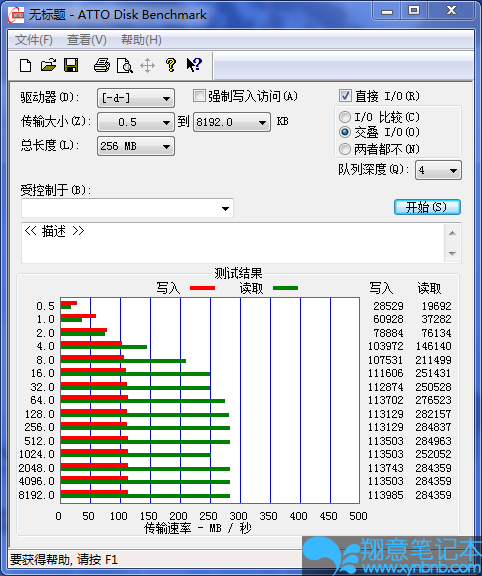Click the write value 103972
The width and height of the screenshot is (482, 576).
point(386,346)
